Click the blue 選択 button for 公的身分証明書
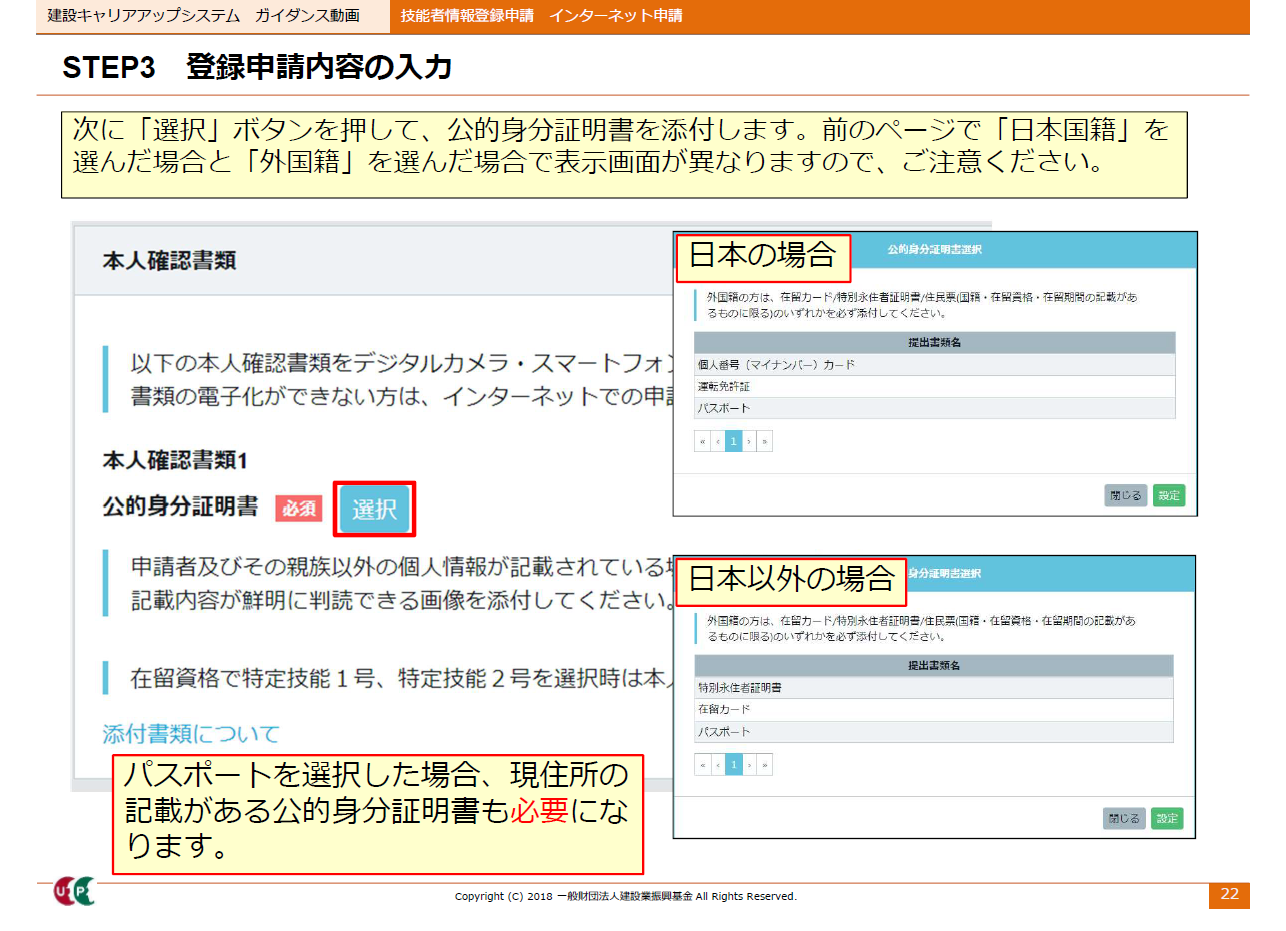This screenshot has width=1286, height=931. click(375, 509)
